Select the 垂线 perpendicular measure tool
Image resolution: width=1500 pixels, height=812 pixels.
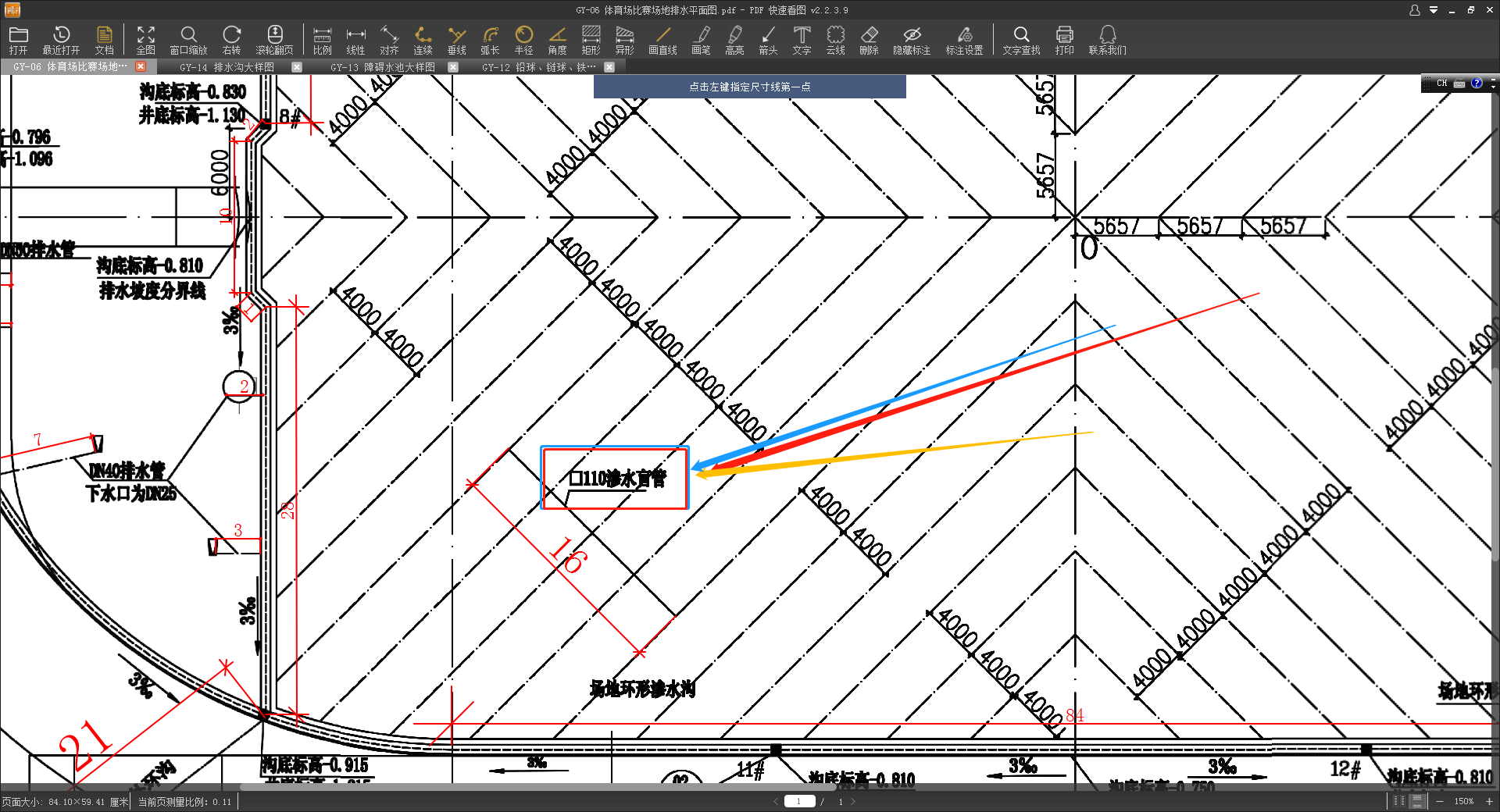coord(456,40)
